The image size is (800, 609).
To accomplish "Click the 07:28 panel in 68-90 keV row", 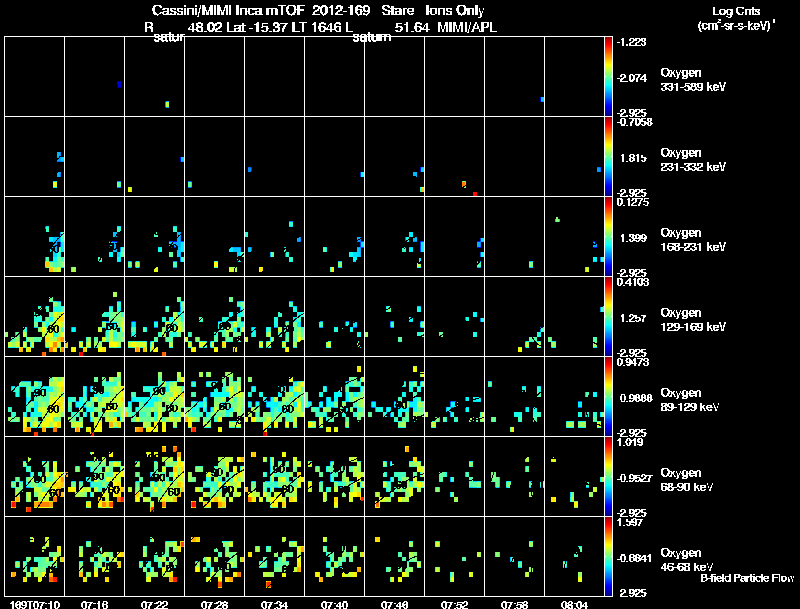I will click(x=215, y=476).
